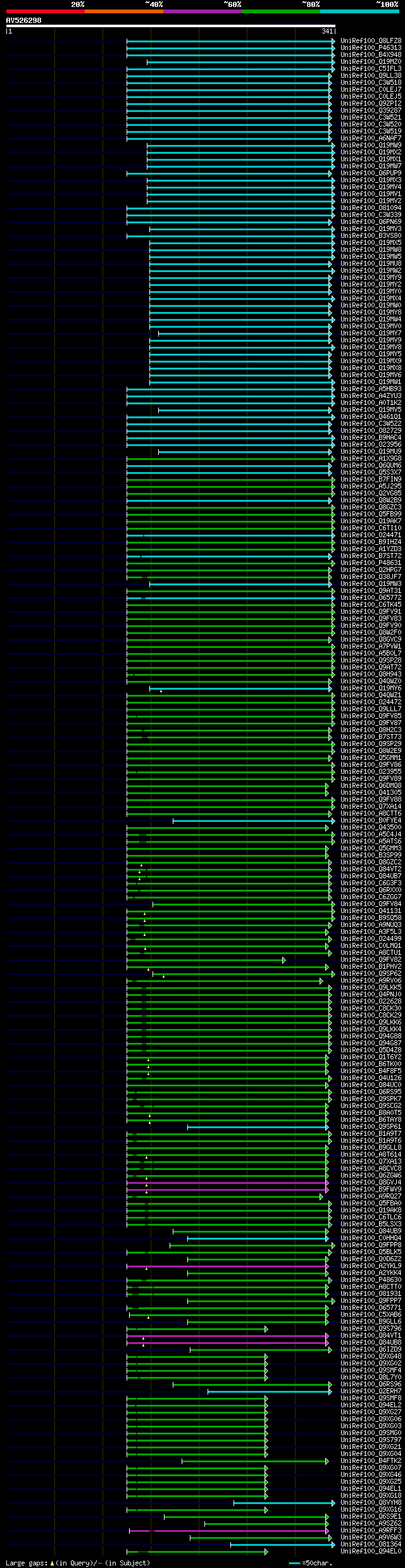Click arrowhead of UniRef100_Q19MX4 alignment bar
This screenshot has width=405, height=1568.
click(x=333, y=299)
